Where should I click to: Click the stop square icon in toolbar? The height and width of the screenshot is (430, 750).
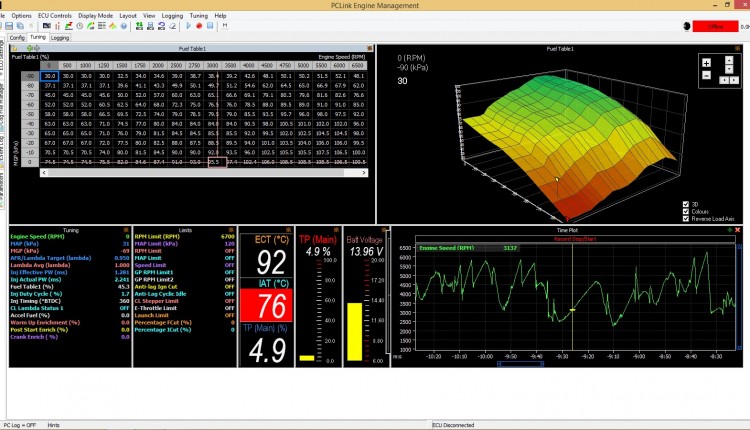tap(210, 26)
